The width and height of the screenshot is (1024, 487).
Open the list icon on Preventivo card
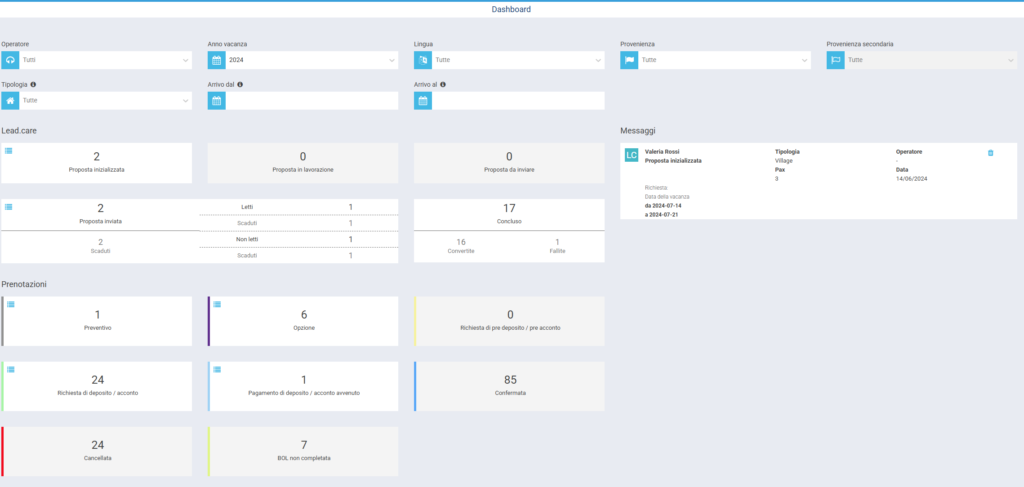click(12, 304)
